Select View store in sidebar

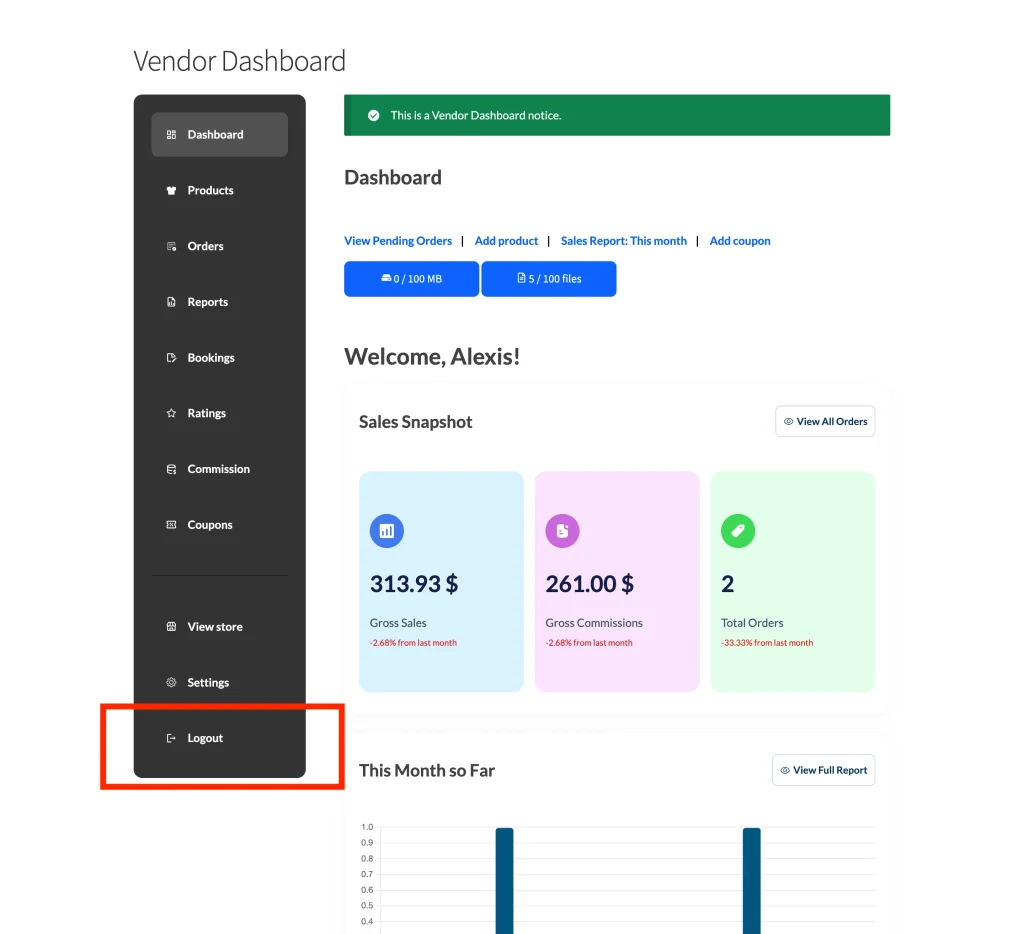click(219, 626)
